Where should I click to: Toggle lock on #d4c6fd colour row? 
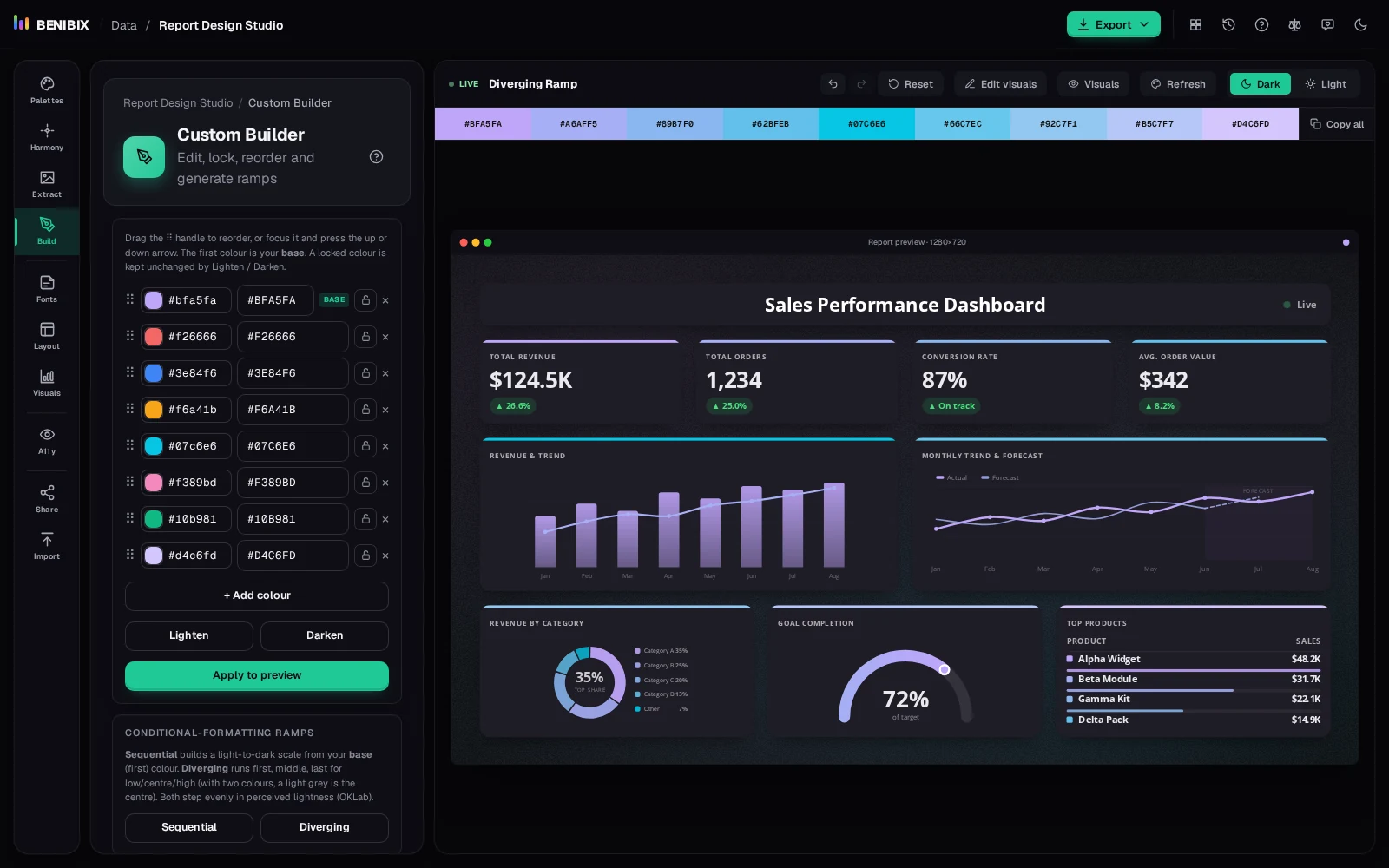point(365,556)
